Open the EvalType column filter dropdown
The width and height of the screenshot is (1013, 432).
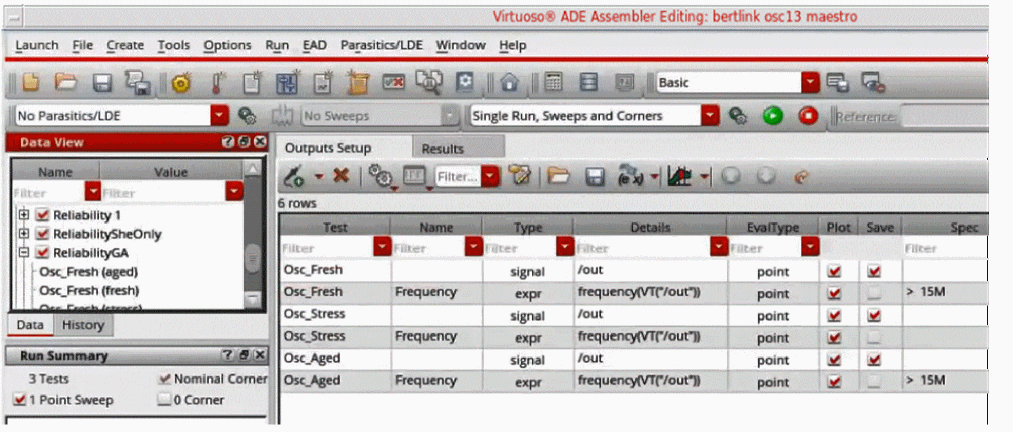coord(810,248)
